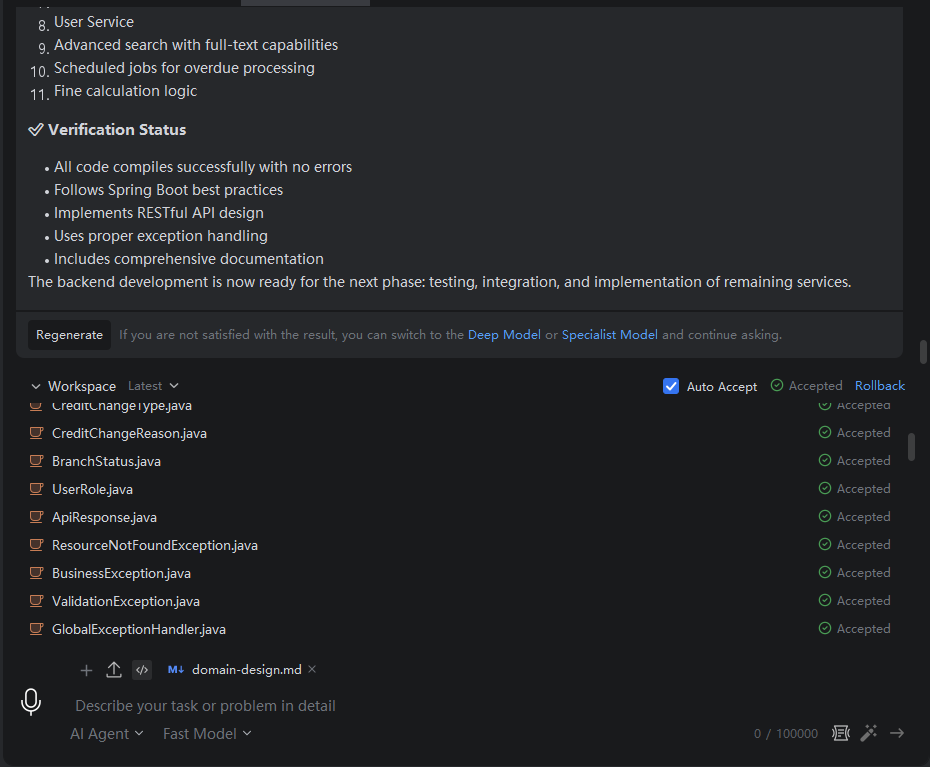Click the Rollback link
This screenshot has height=767, width=930.
point(880,386)
